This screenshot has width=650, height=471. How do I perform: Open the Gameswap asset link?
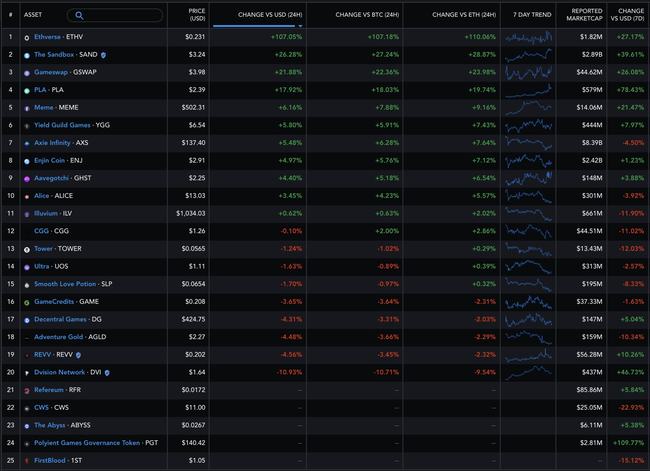(51, 72)
